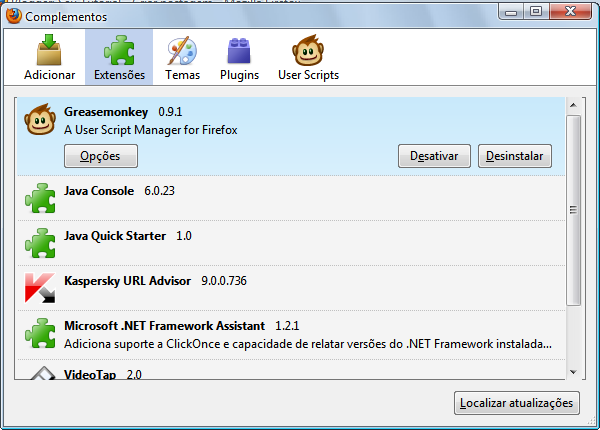Click the Greasemonkey monkey icon in list

click(40, 119)
